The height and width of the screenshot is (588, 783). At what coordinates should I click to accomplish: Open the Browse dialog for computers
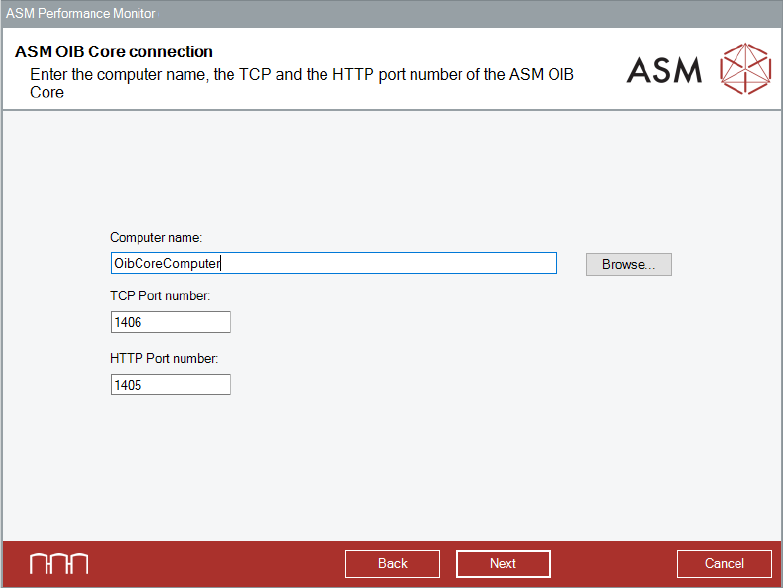(628, 264)
